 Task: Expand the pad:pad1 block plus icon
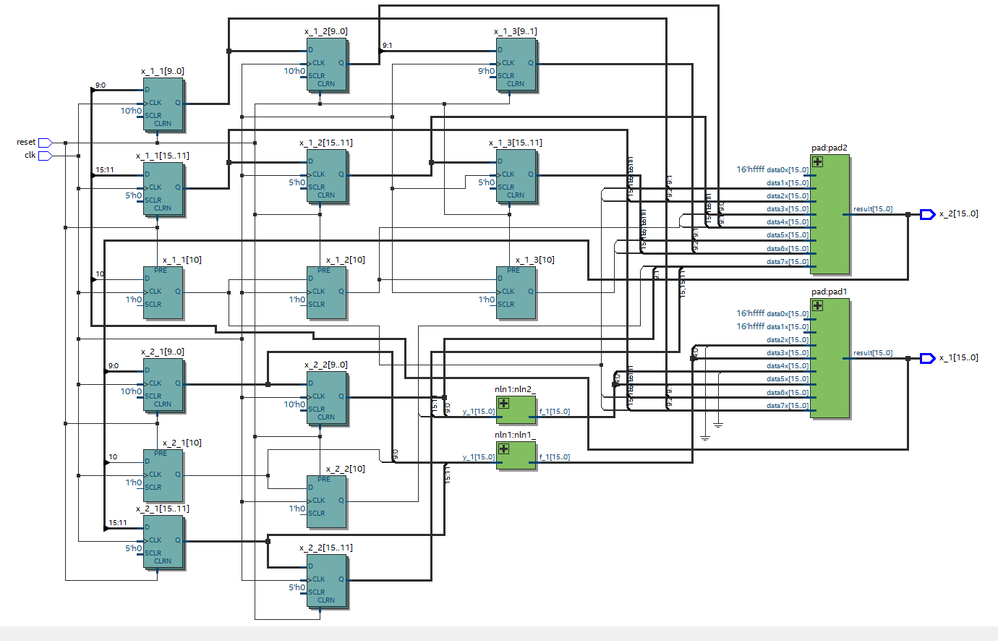(818, 305)
